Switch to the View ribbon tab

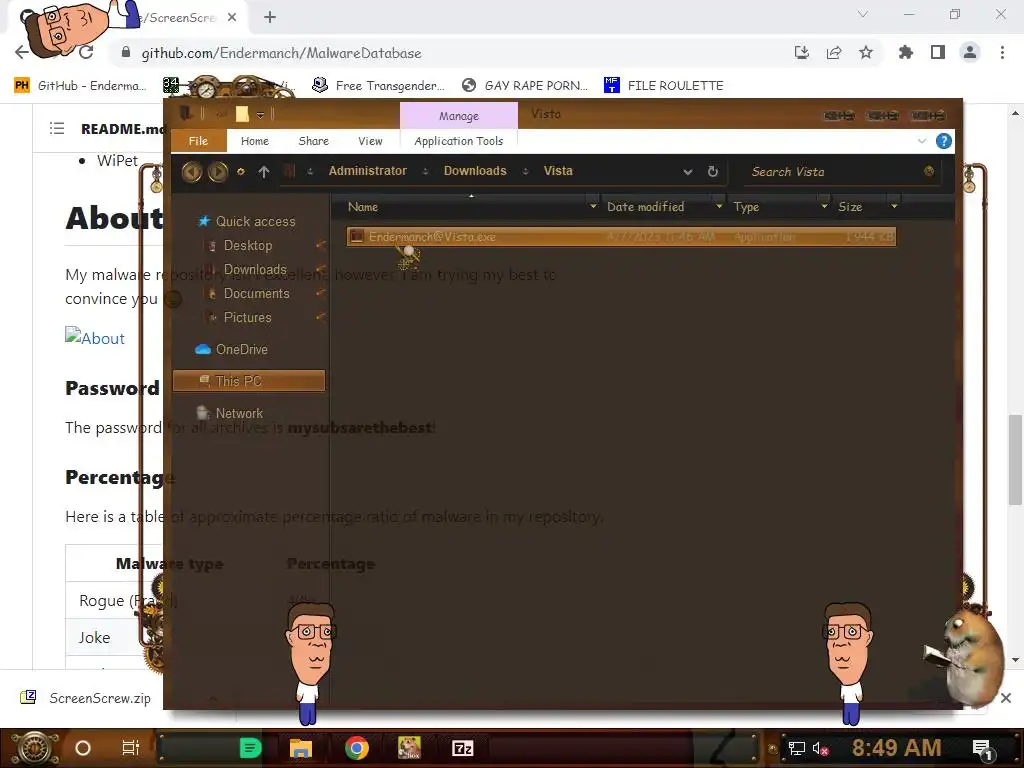[370, 141]
